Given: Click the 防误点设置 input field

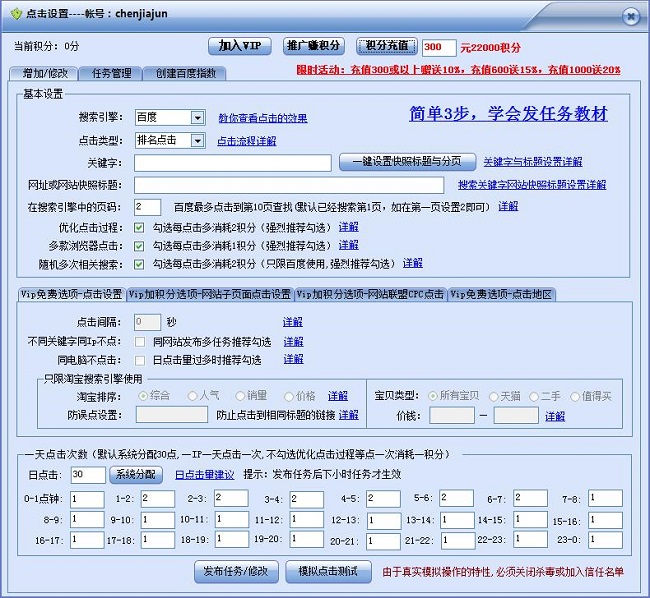Looking at the screenshot, I should (x=172, y=415).
